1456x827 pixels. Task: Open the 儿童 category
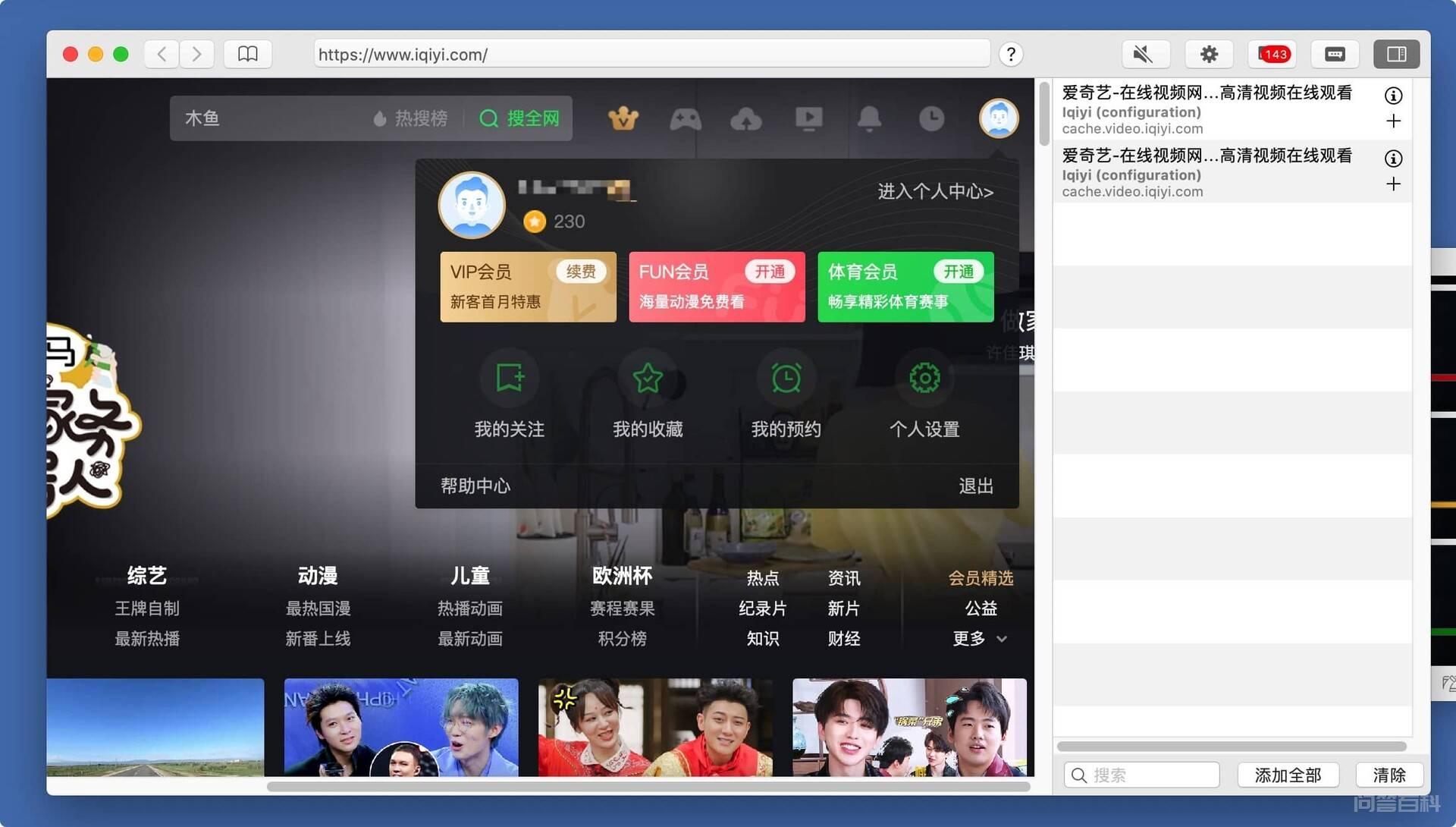pos(469,576)
